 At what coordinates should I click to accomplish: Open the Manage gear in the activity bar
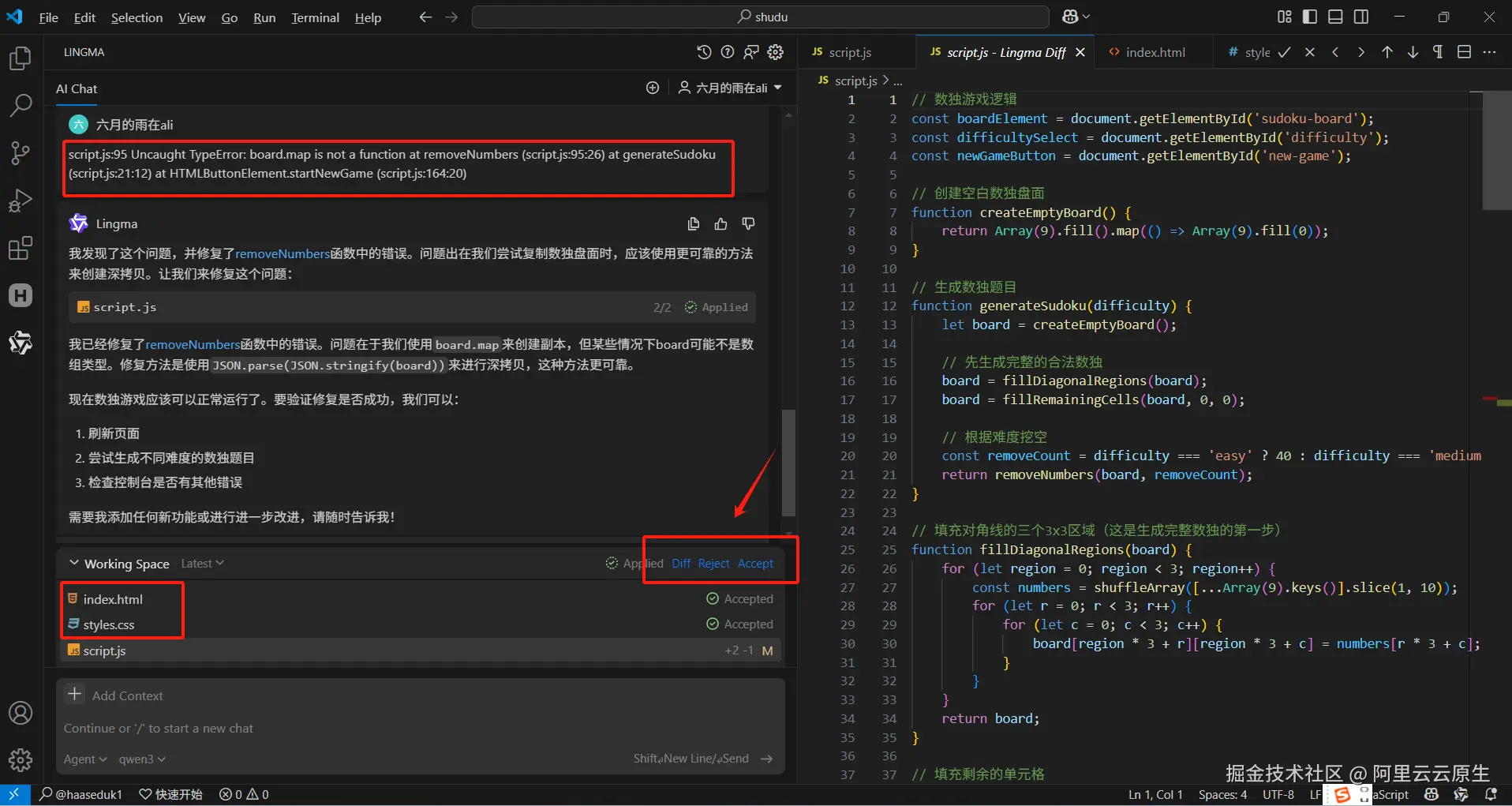pos(21,759)
